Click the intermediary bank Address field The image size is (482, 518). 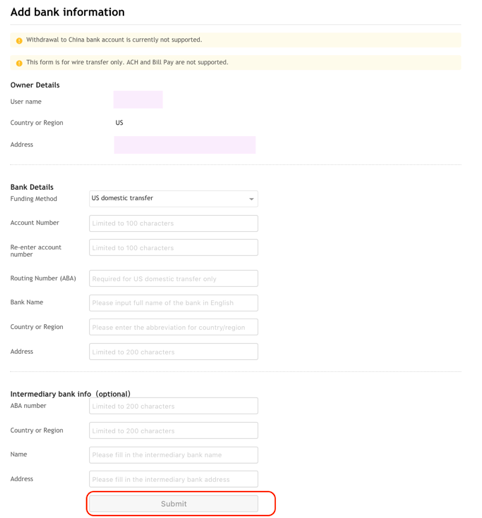173,479
